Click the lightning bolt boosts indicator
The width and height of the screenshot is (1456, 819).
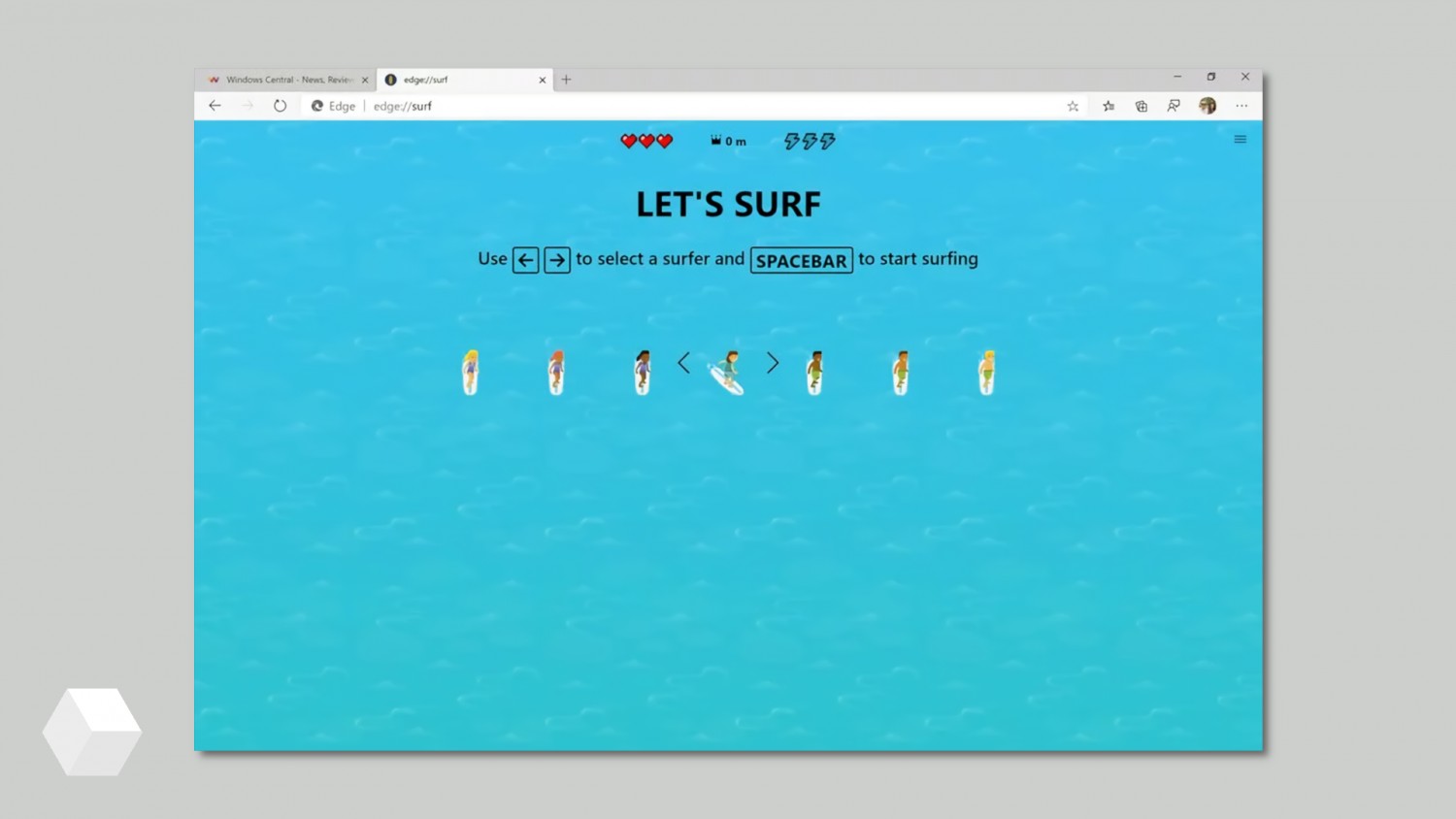point(810,141)
